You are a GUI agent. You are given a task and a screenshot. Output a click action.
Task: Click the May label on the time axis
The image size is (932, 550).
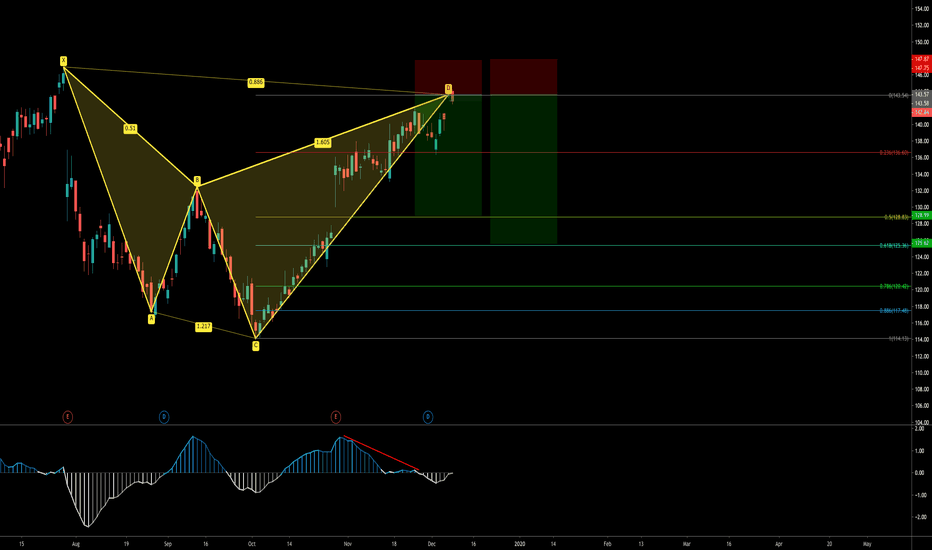[867, 544]
